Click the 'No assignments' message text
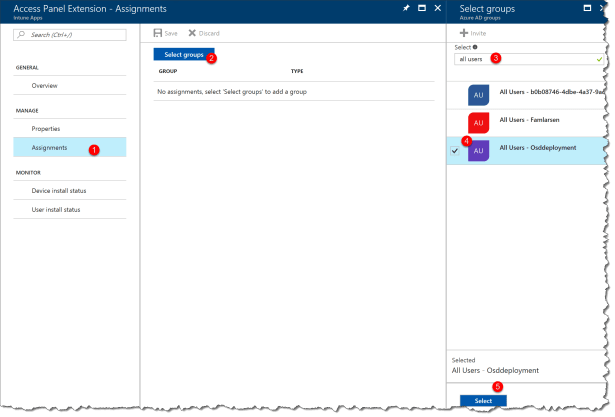Viewport: 615px width, 417px height. tap(232, 91)
